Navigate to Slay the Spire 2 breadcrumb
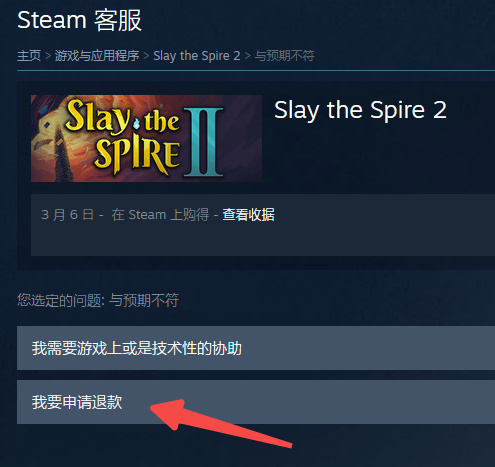Viewport: 495px width, 467px height. 197,56
